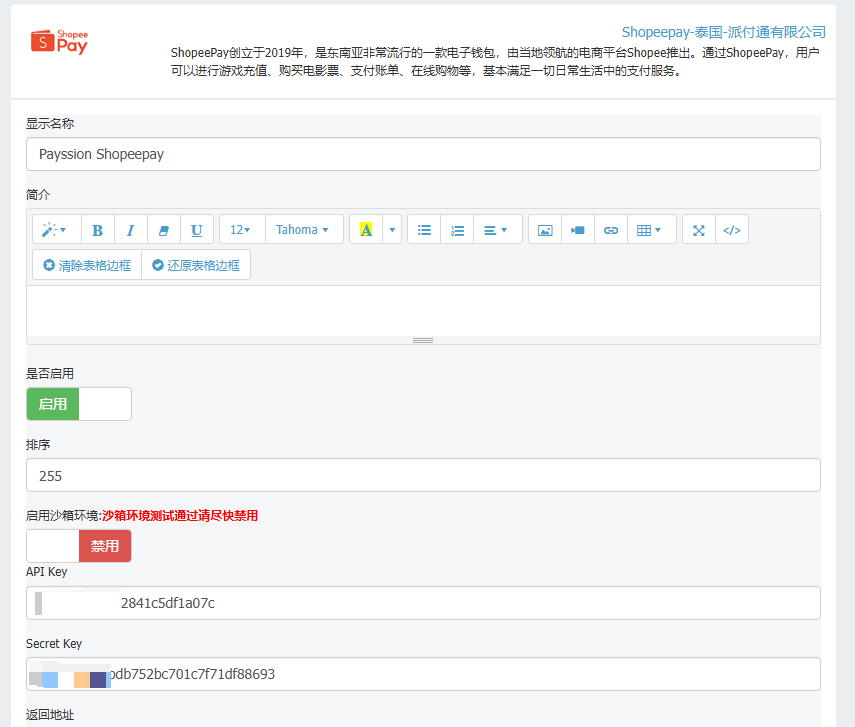
Task: Open the HTML code view
Action: [x=732, y=230]
